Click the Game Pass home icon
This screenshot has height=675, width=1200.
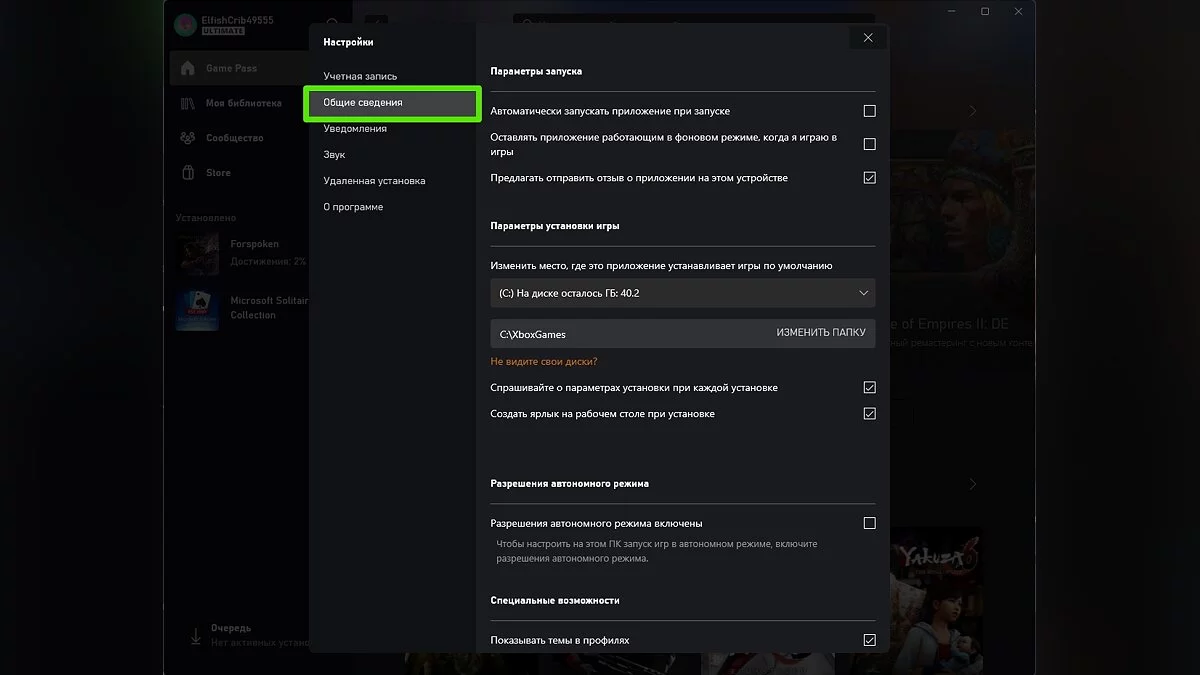[187, 68]
